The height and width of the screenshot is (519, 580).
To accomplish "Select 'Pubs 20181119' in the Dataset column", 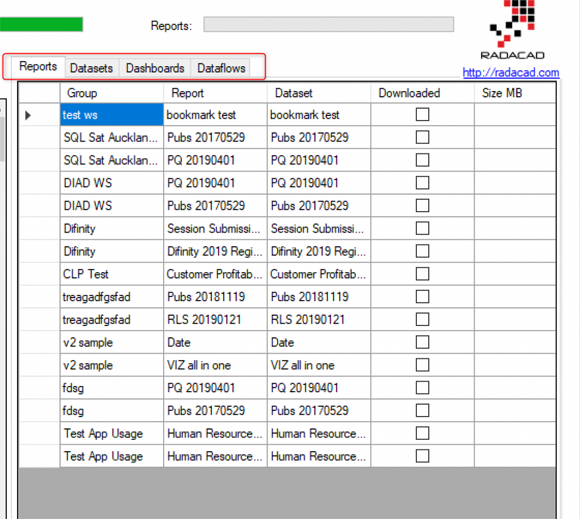I will coord(319,297).
